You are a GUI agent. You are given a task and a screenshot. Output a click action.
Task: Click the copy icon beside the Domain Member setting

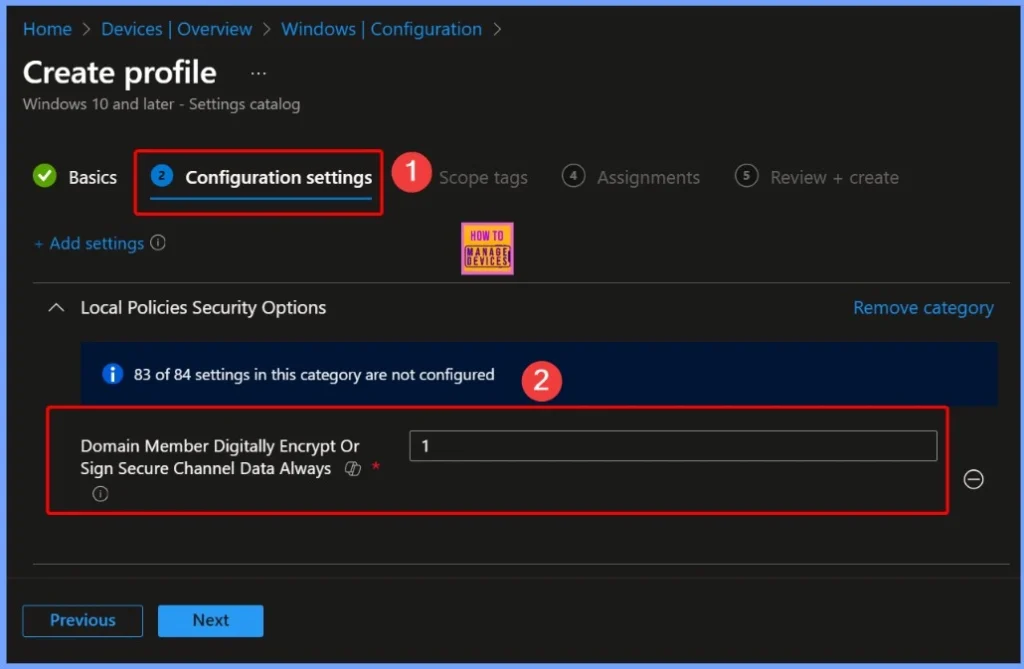(x=352, y=467)
